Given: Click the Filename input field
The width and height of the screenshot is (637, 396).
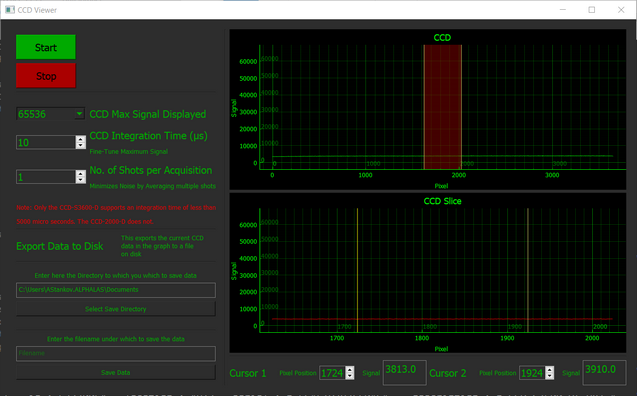Looking at the screenshot, I should tap(116, 353).
